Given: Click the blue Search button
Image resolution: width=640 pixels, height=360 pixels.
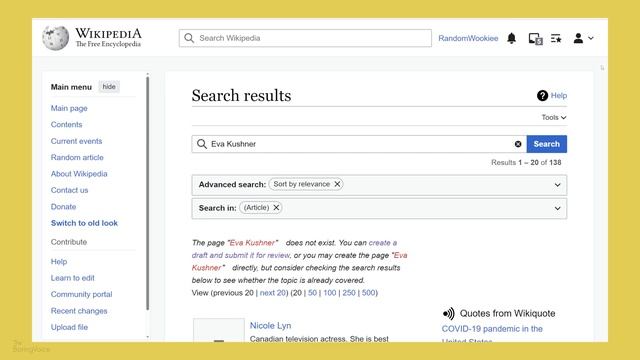Looking at the screenshot, I should pyautogui.click(x=547, y=144).
